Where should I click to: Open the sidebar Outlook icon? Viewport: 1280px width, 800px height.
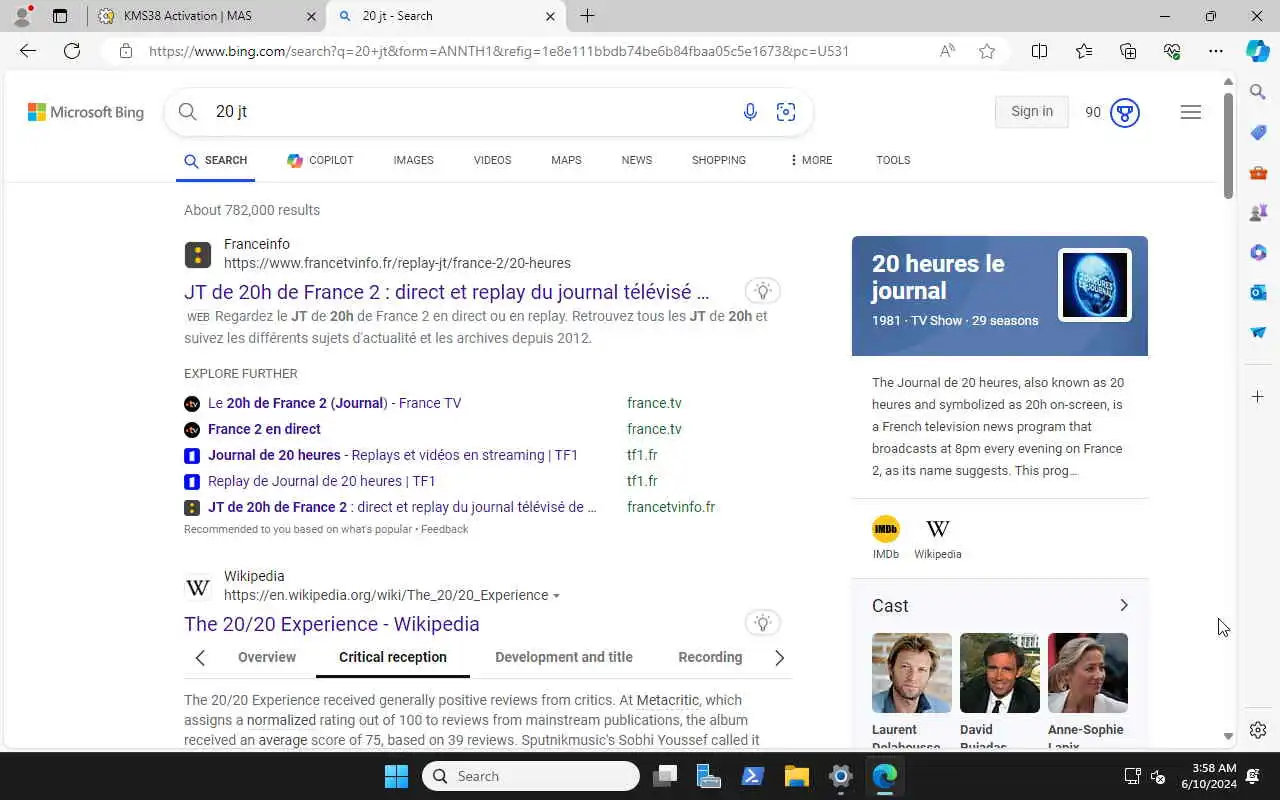point(1258,292)
